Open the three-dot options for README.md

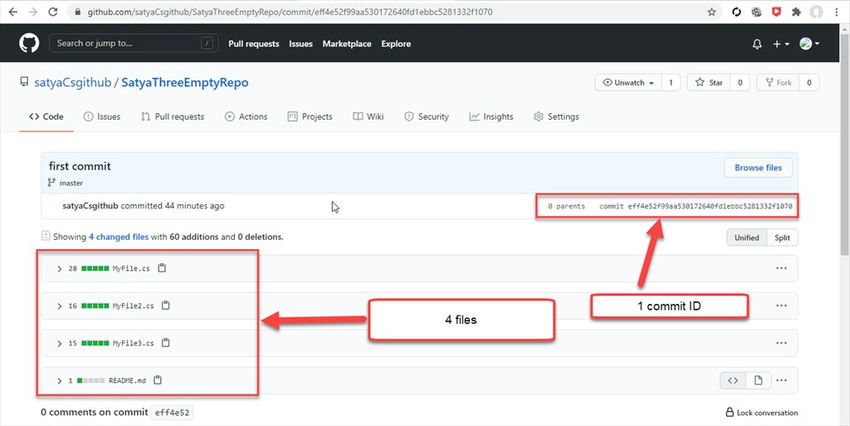point(781,380)
